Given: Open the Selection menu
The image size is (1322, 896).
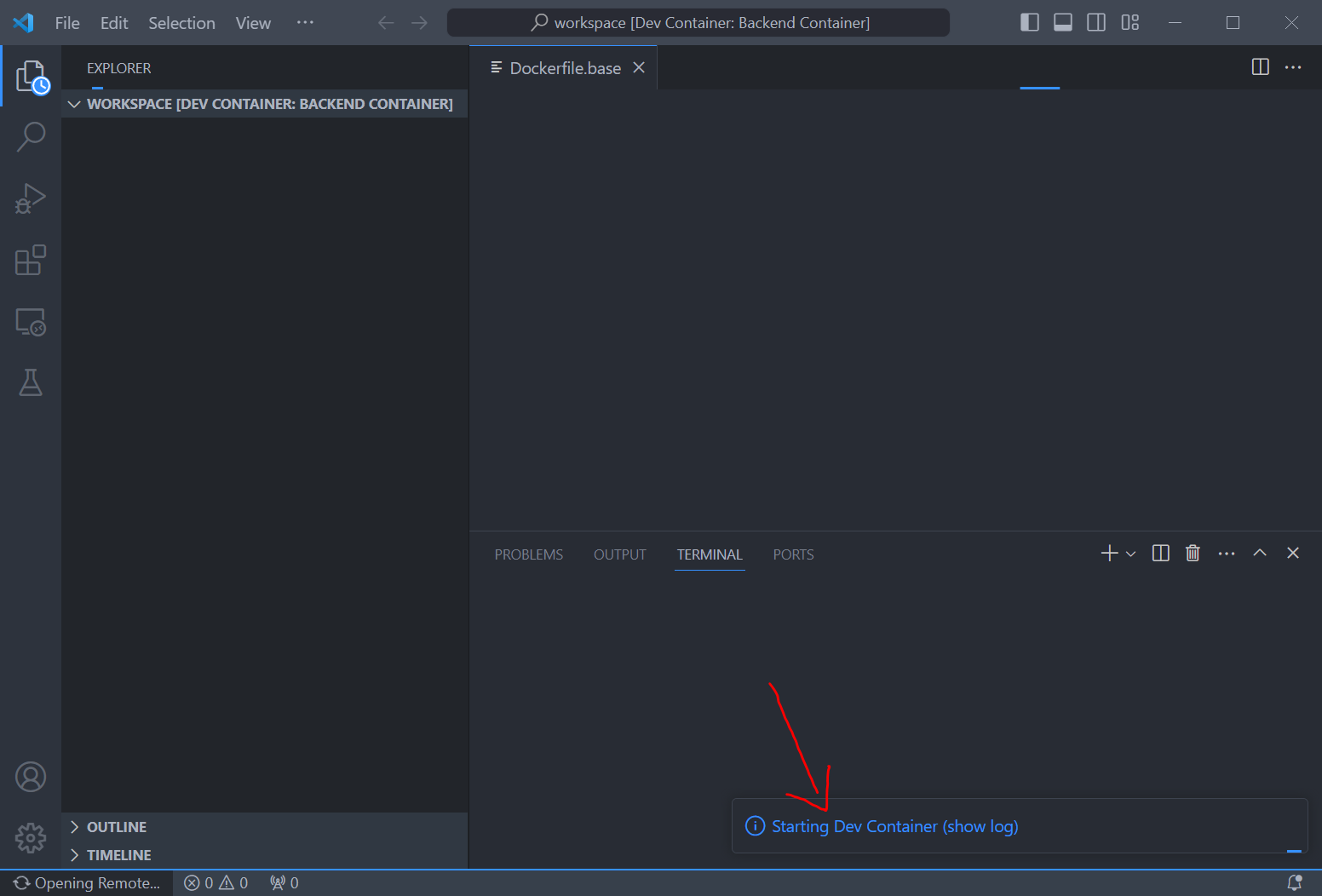Looking at the screenshot, I should tap(181, 23).
